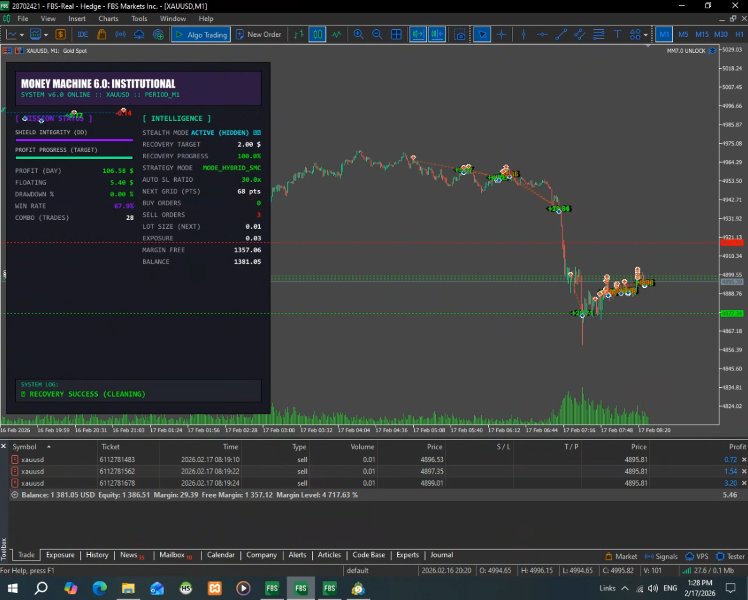
Task: Switch to M1 timeframe
Action: point(664,34)
